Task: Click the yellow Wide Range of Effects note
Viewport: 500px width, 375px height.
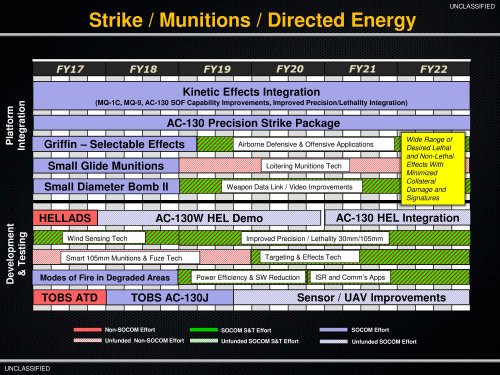Action: point(433,169)
